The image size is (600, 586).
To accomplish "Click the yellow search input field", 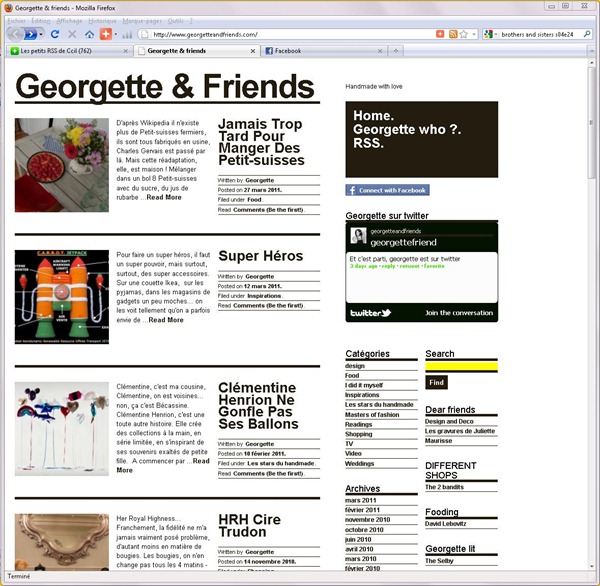I will click(461, 367).
